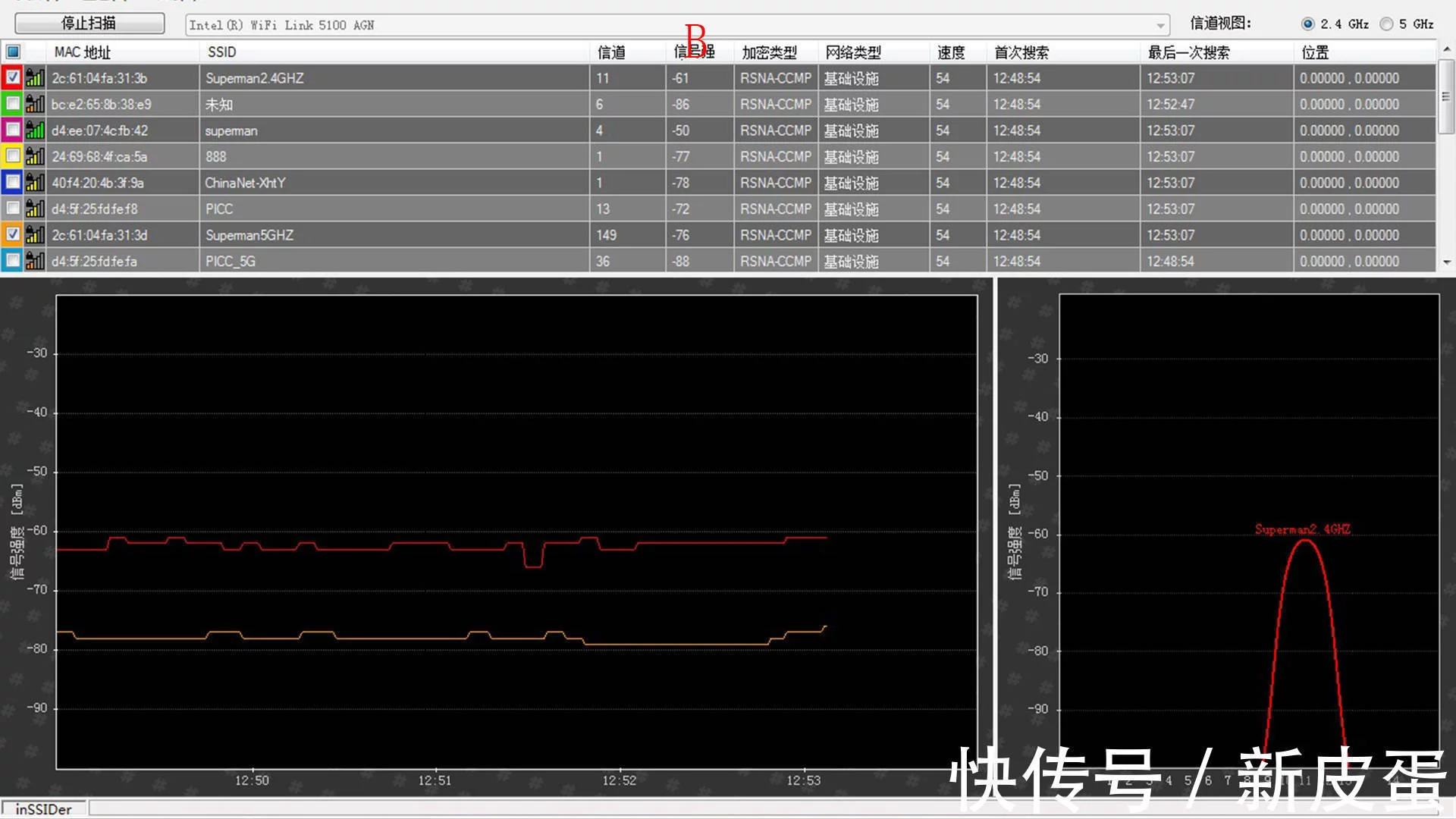Select the Superman5GHZ SSID cell
This screenshot has height=819, width=1456.
pos(395,235)
